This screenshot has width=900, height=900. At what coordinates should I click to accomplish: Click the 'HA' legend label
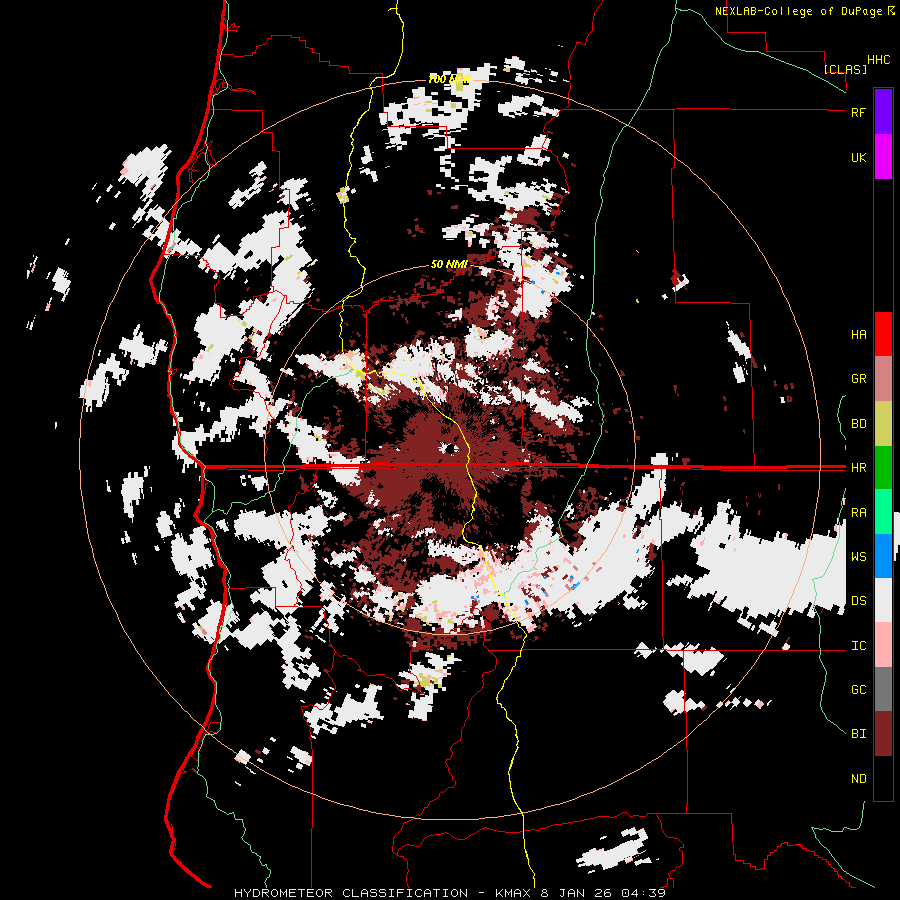point(858,335)
